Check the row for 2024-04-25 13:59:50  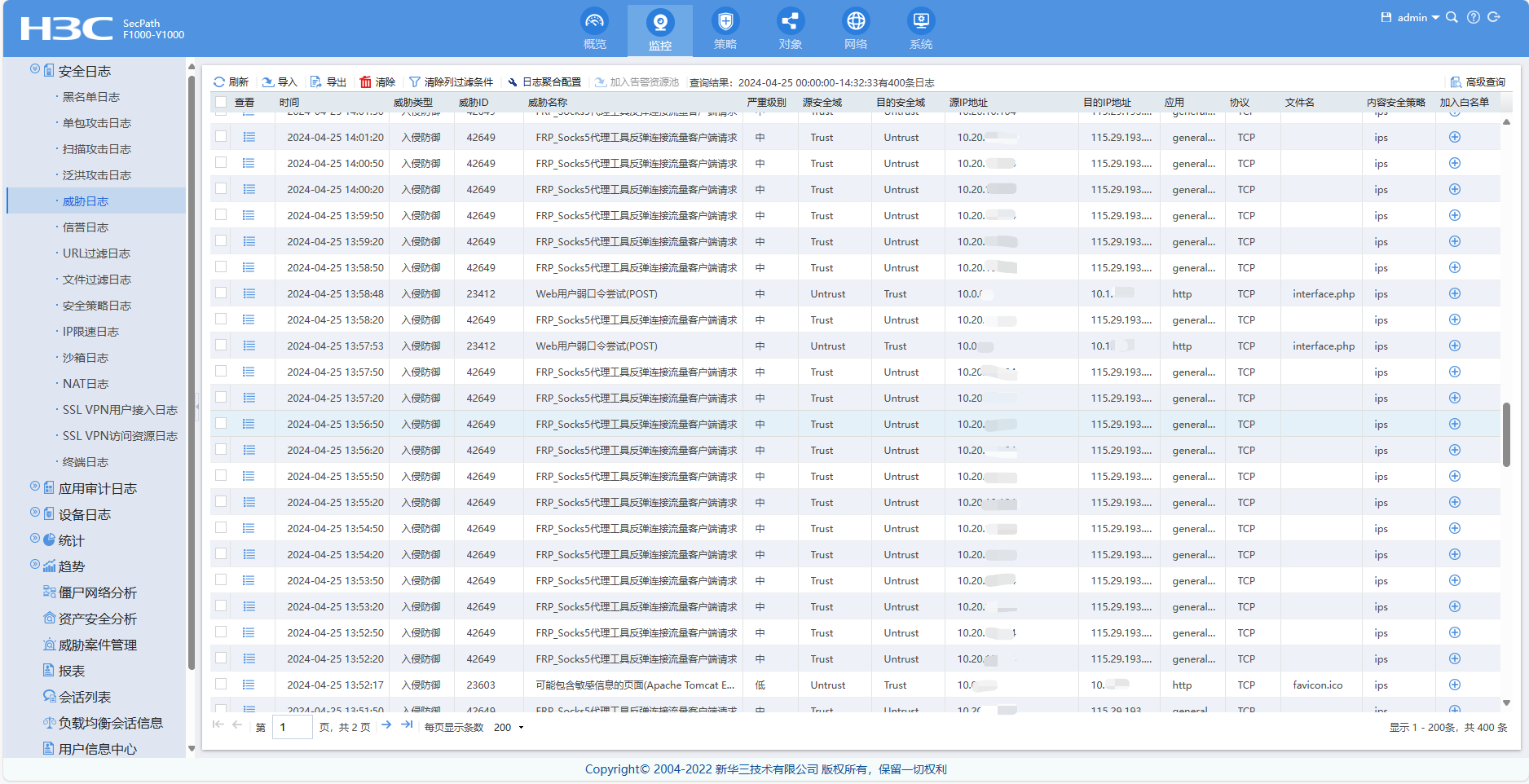221,214
